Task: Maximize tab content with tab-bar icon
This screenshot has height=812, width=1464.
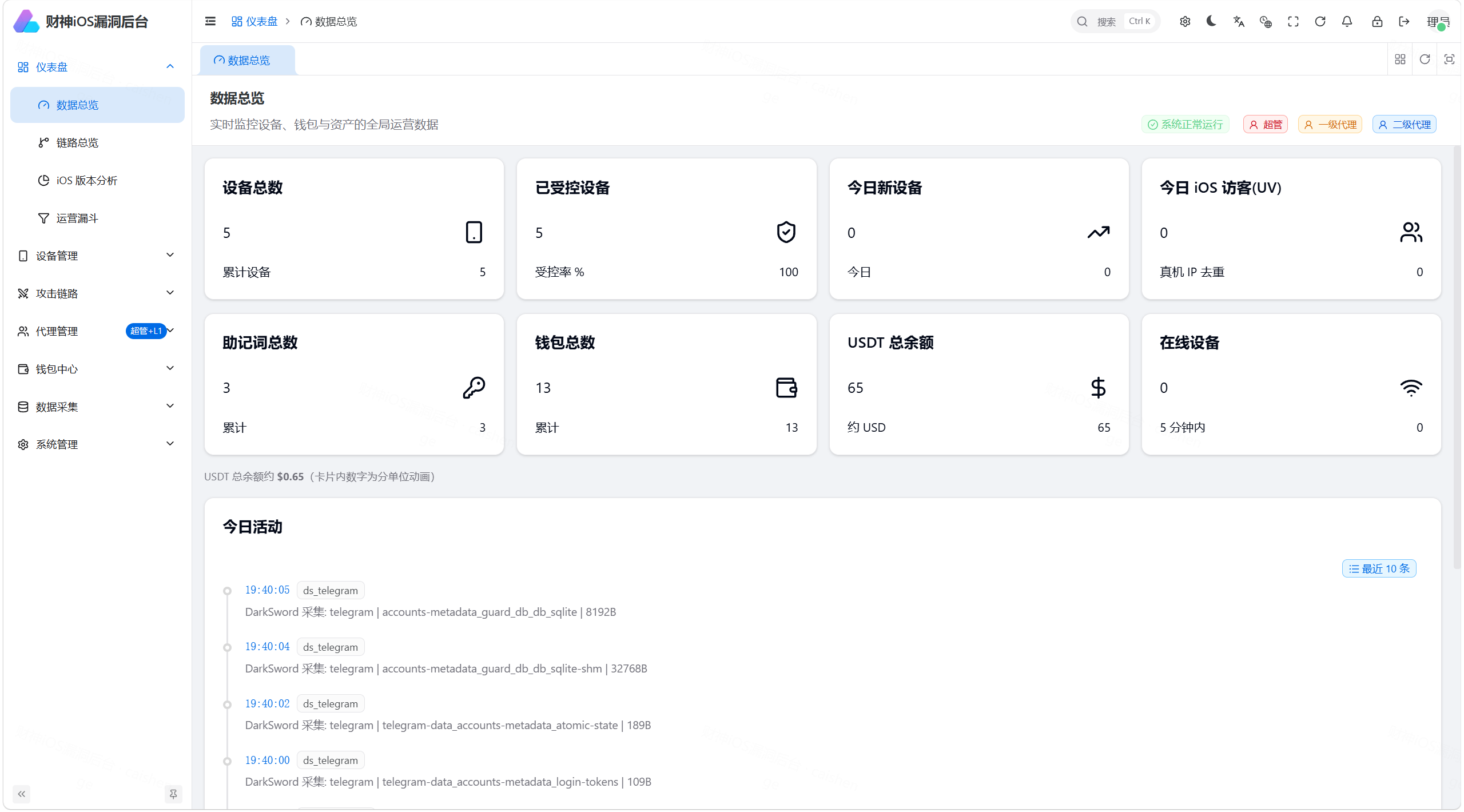Action: (x=1449, y=59)
